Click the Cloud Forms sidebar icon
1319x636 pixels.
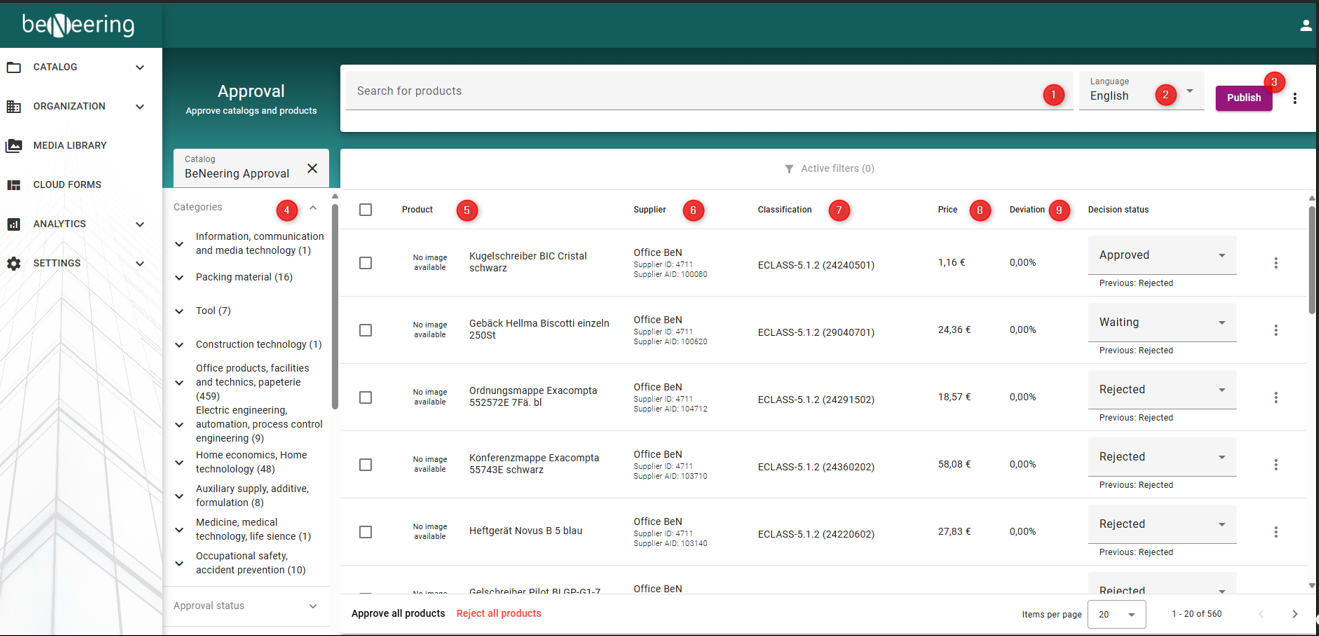coord(14,185)
